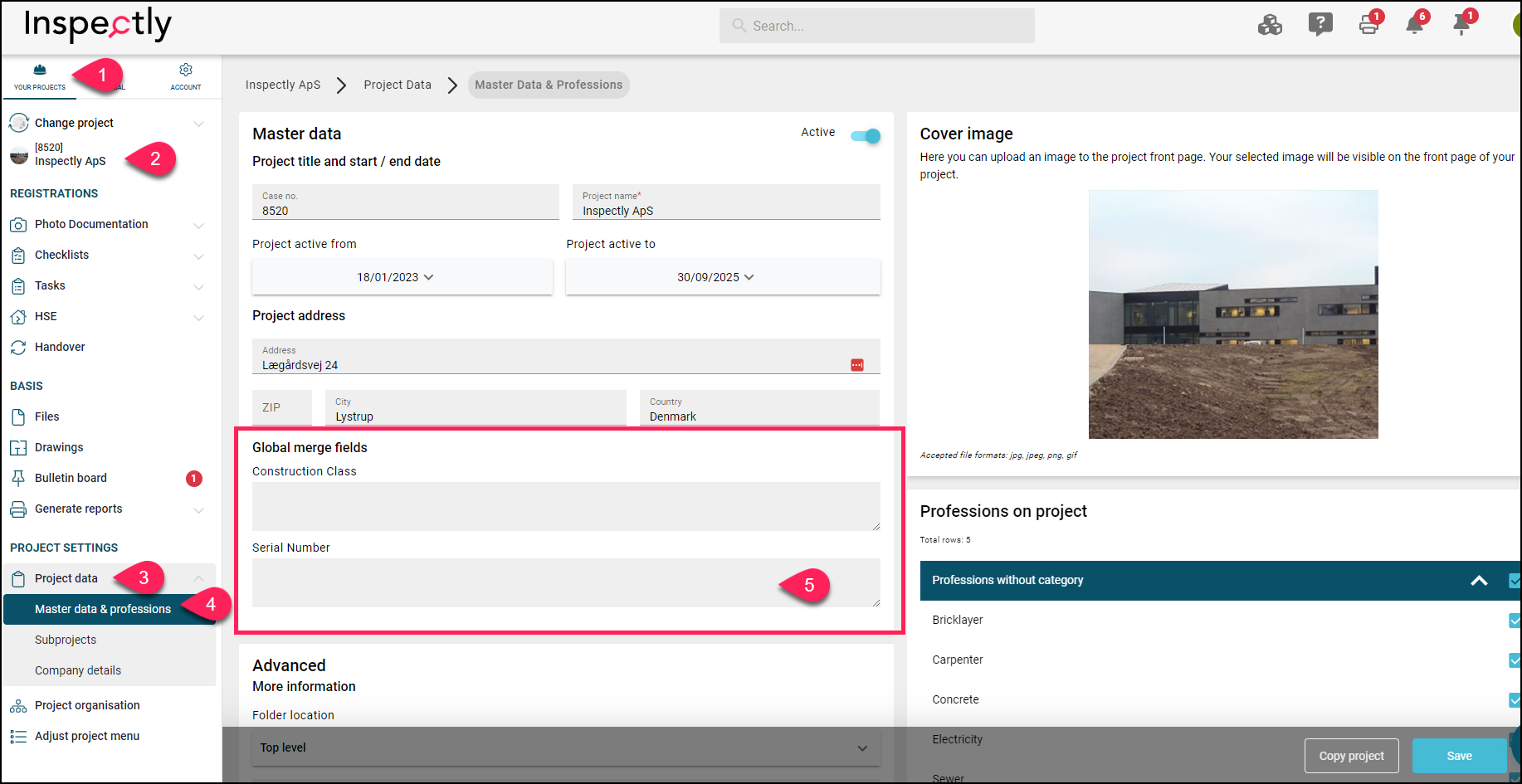Focus the Search input field

click(x=876, y=26)
